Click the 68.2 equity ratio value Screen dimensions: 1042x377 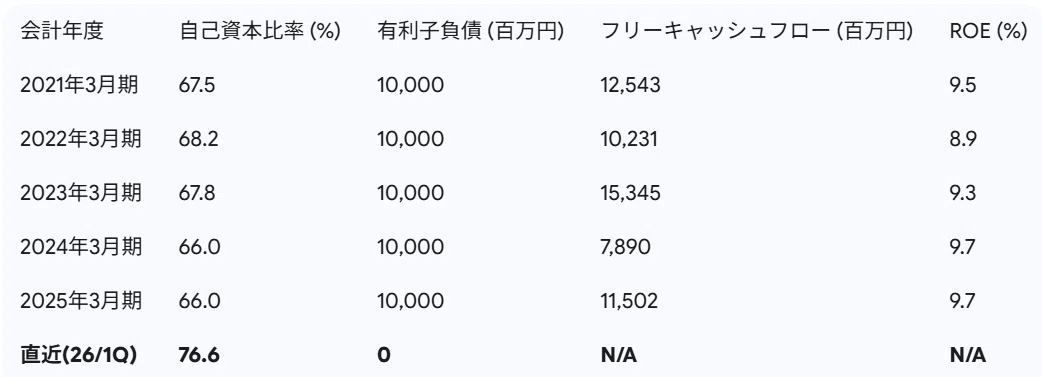coord(199,140)
